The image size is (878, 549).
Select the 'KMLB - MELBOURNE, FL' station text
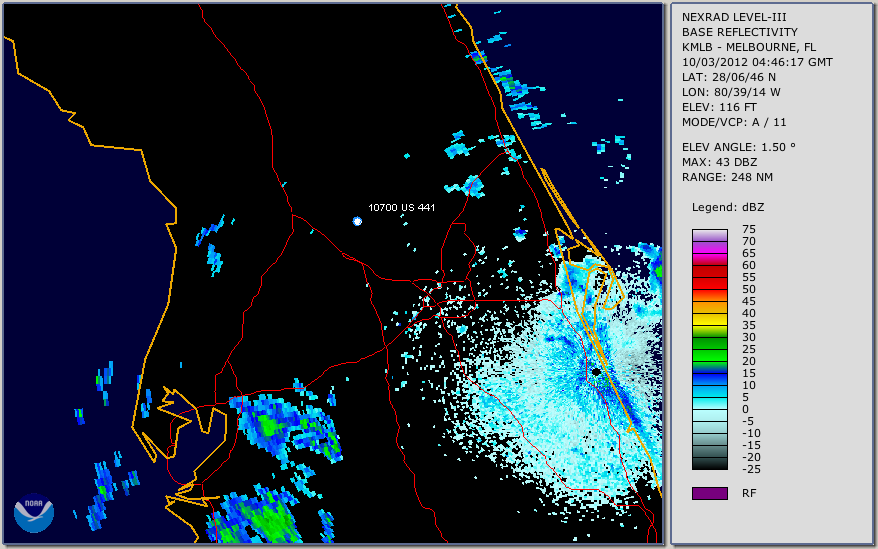coord(749,47)
